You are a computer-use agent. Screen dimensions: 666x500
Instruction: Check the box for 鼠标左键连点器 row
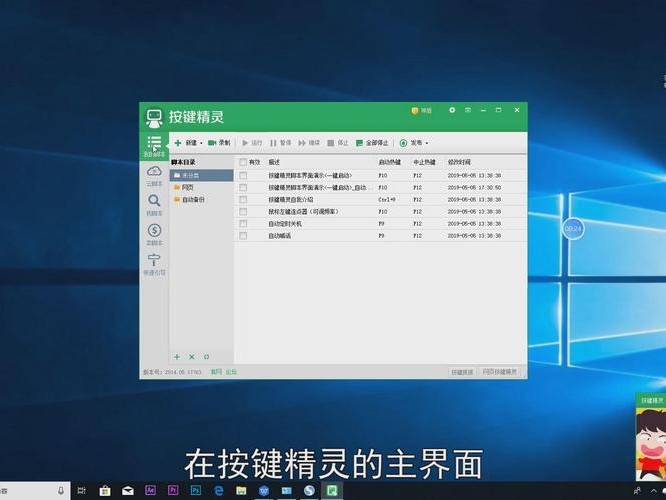click(x=243, y=212)
